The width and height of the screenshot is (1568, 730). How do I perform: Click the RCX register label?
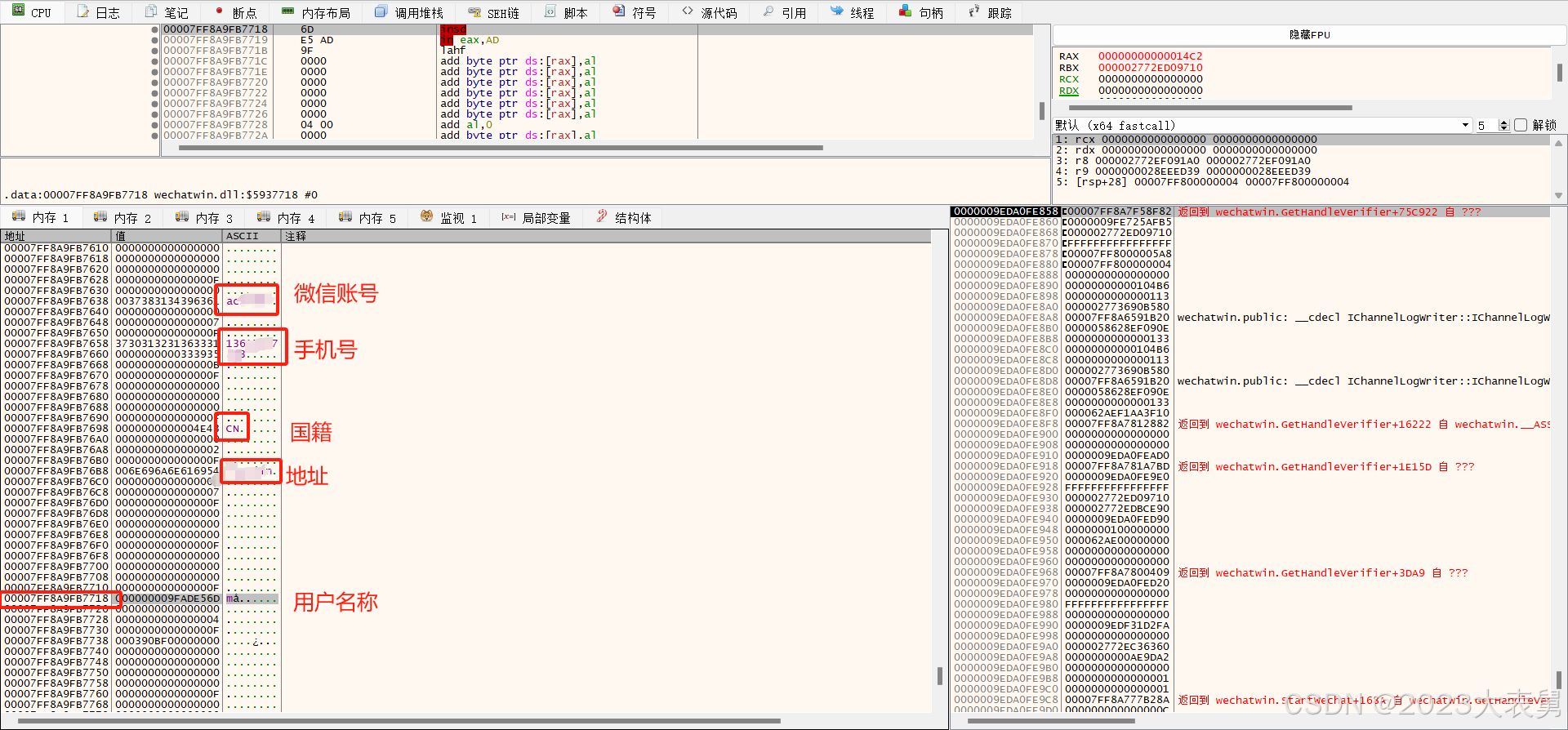pyautogui.click(x=1068, y=79)
